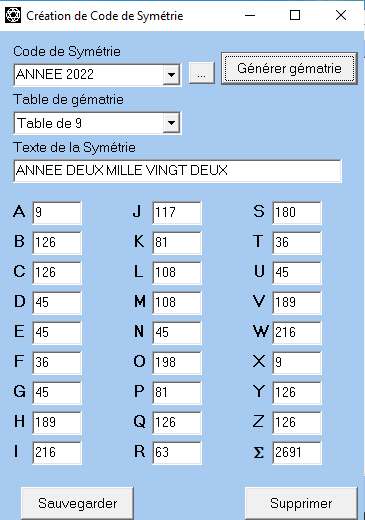Click the Sauvegarder button
This screenshot has height=520, width=365.
[77, 503]
